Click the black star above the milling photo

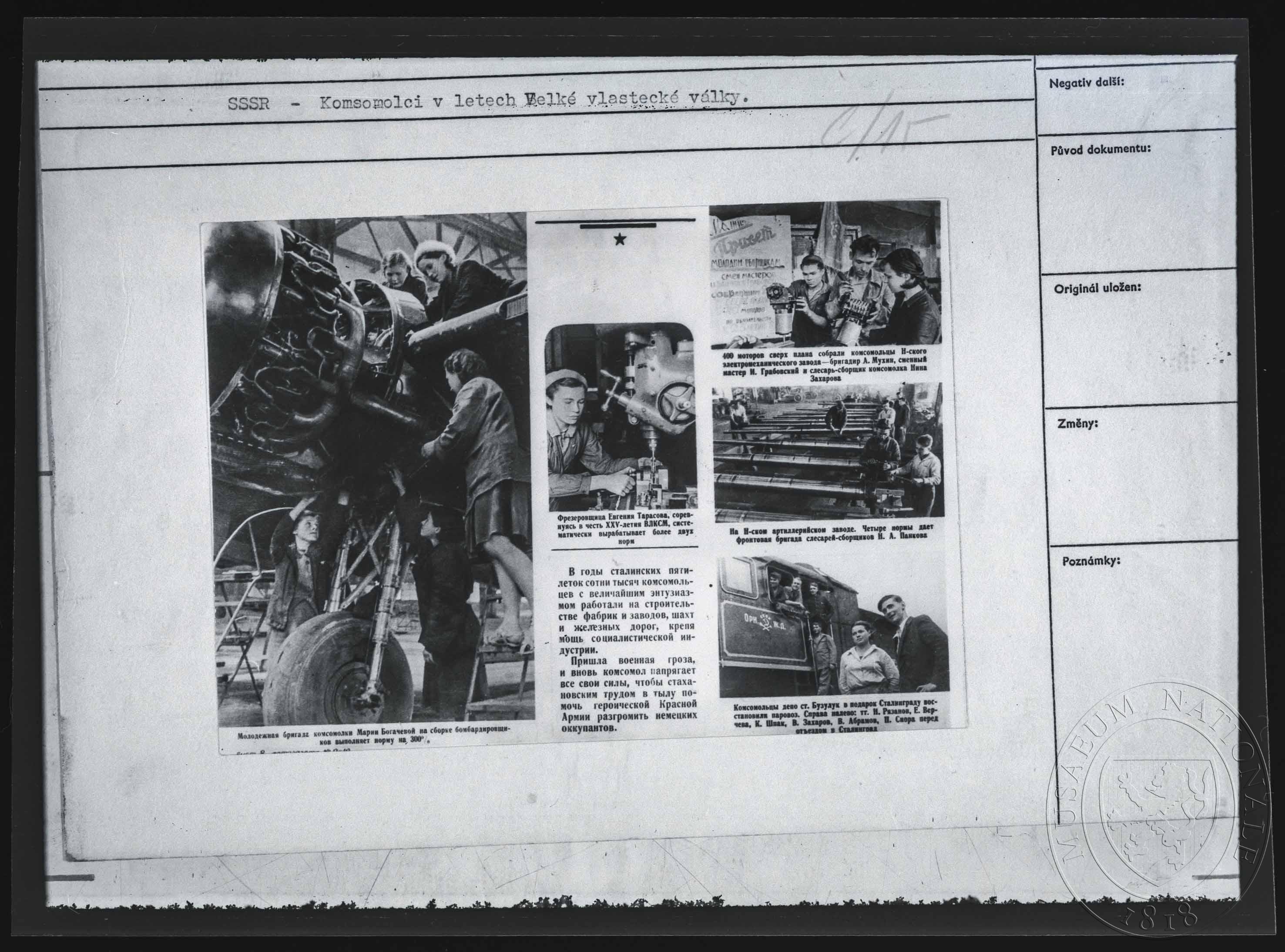click(620, 238)
